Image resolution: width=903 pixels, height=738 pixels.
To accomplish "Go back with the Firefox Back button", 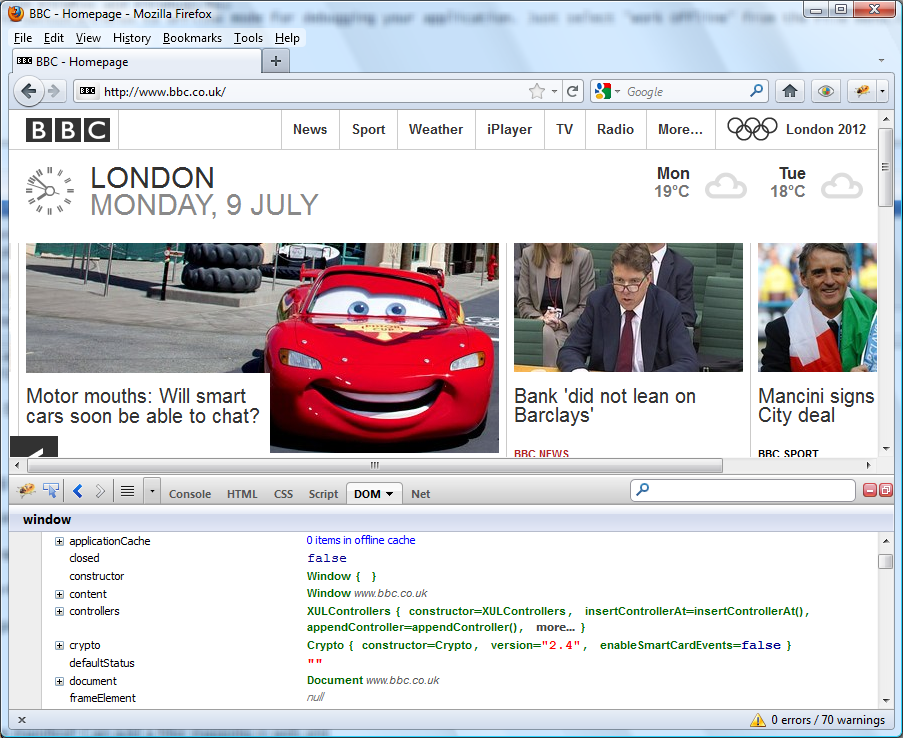I will (x=28, y=91).
